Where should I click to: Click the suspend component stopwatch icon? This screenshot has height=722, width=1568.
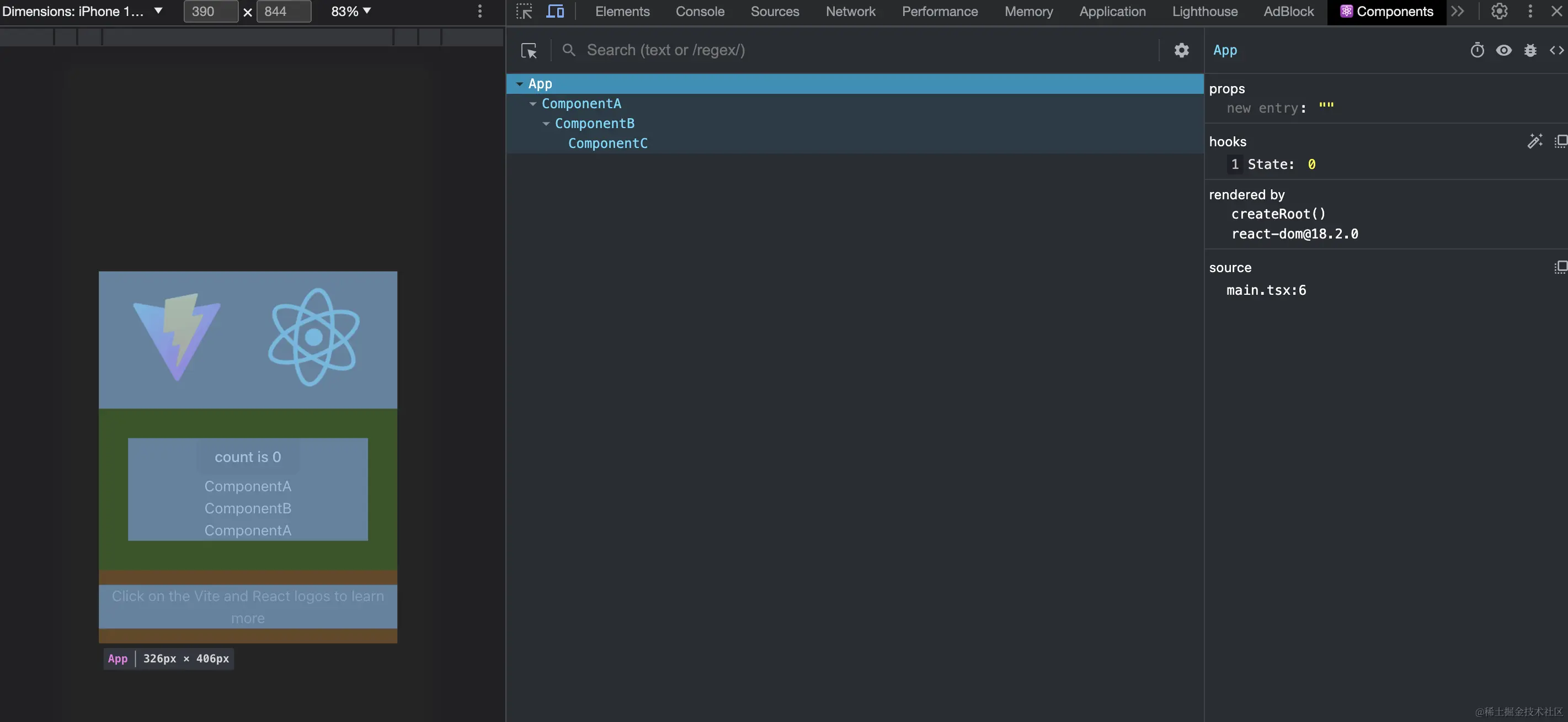1478,50
